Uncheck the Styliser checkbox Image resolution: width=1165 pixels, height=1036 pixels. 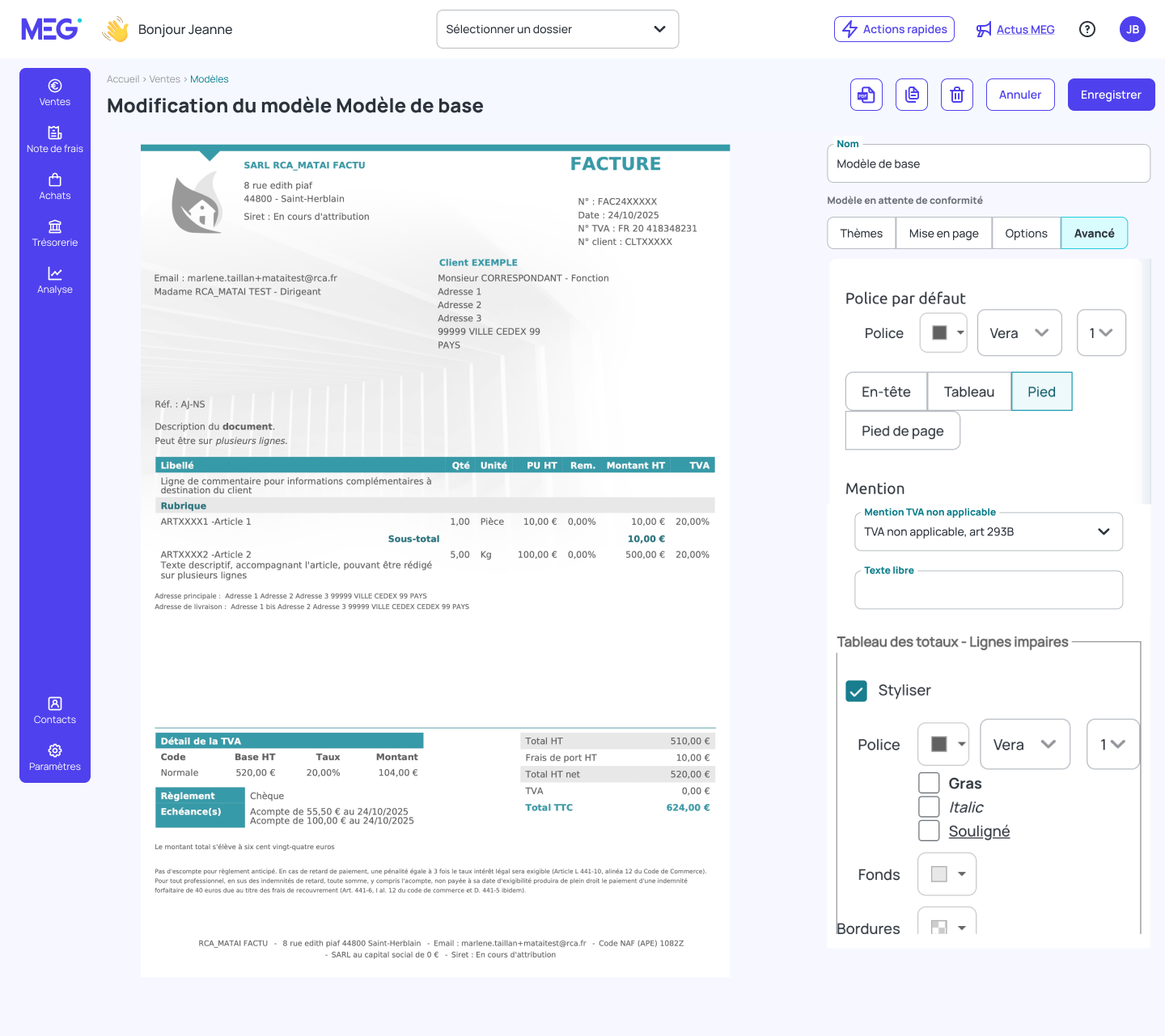[x=856, y=691]
